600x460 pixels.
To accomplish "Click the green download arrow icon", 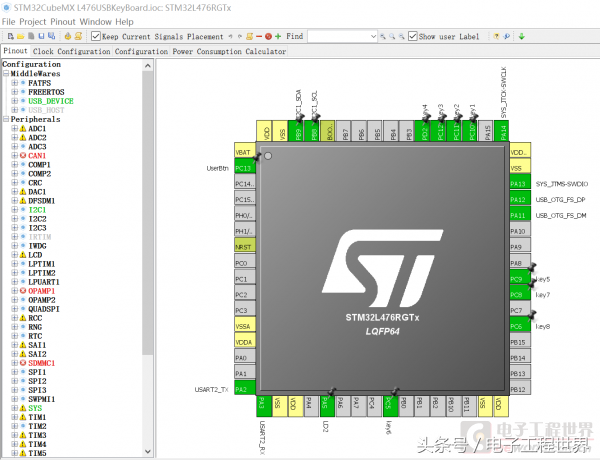I will point(521,37).
